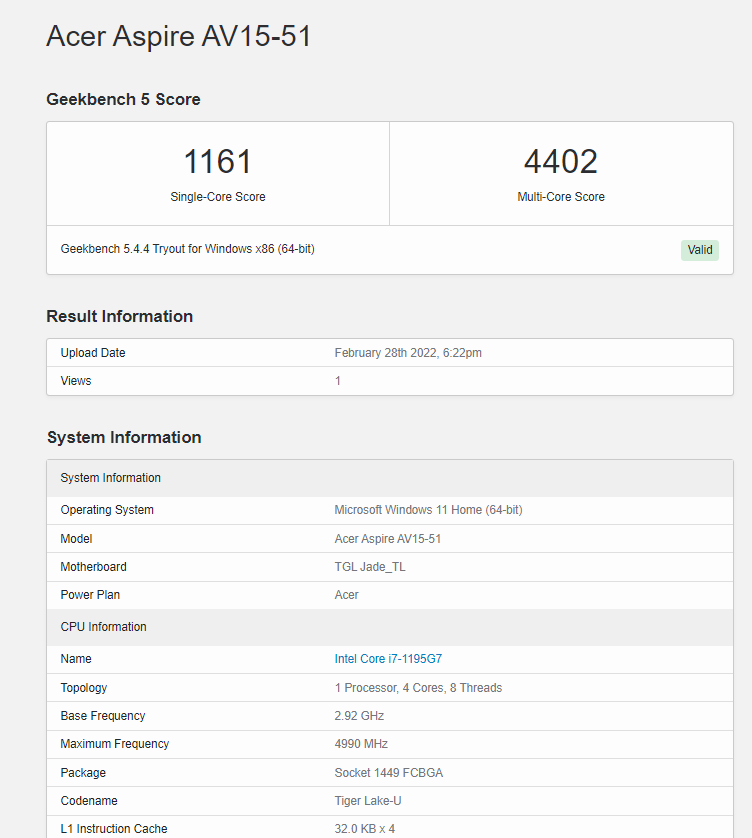This screenshot has height=838, width=752.
Task: Select the February 28th 2022, 6:22pm value
Action: pyautogui.click(x=408, y=353)
